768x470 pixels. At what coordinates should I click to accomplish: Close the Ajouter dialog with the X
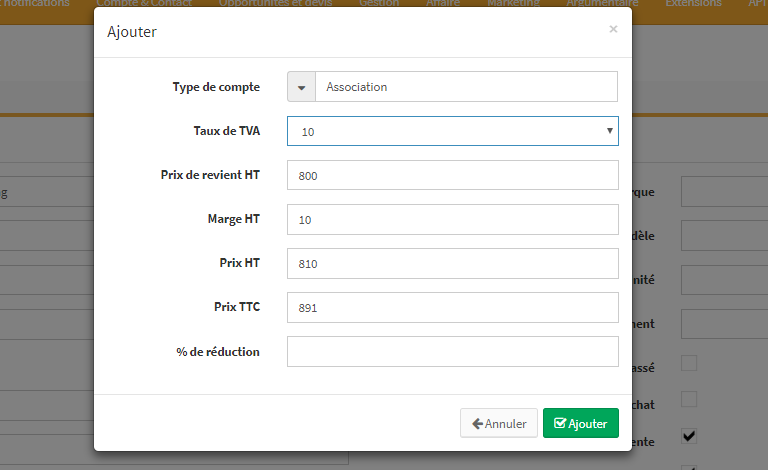(x=613, y=29)
